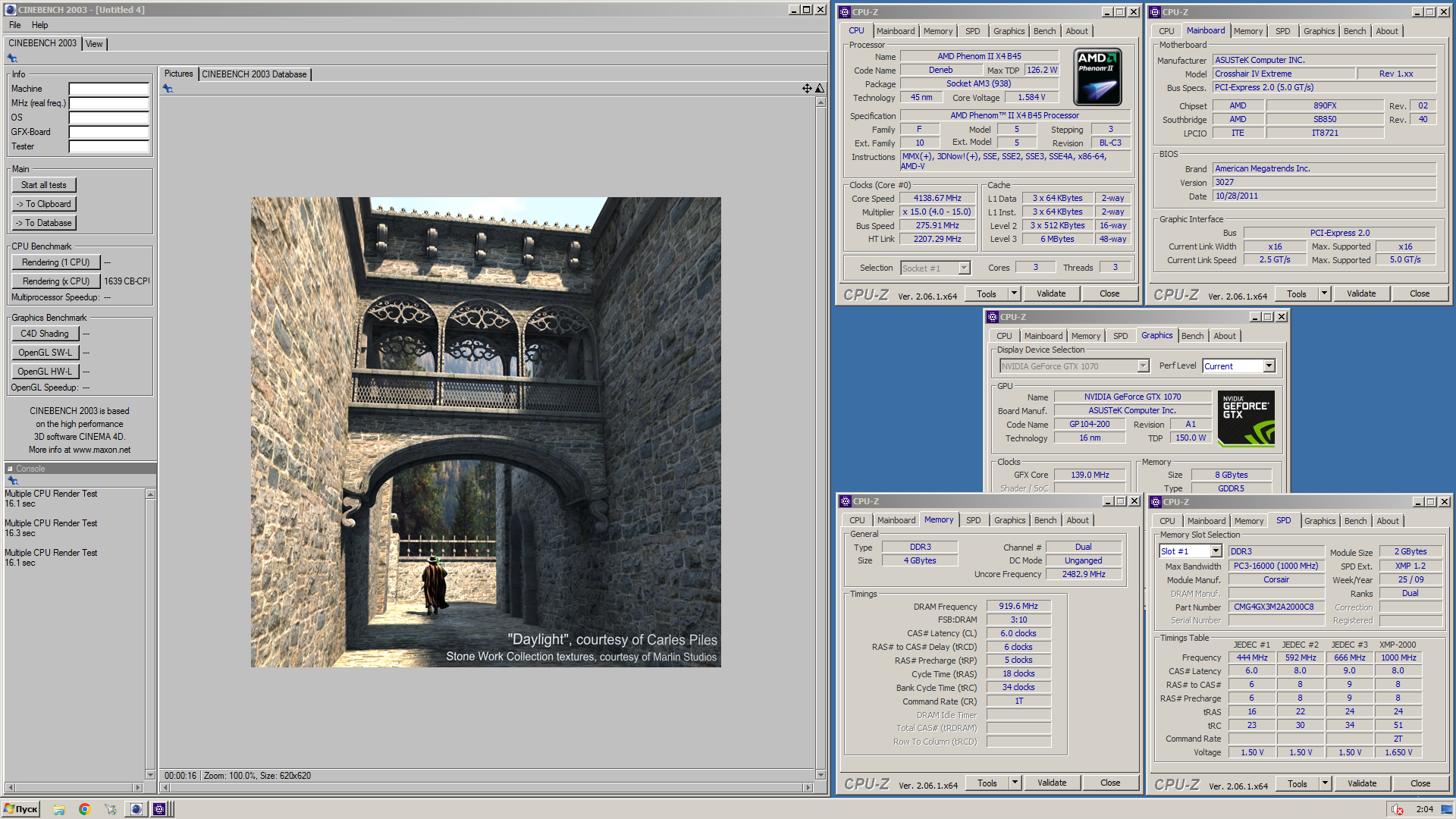Run the Rendering (x CPU) benchmark
This screenshot has height=819, width=1456.
point(56,281)
